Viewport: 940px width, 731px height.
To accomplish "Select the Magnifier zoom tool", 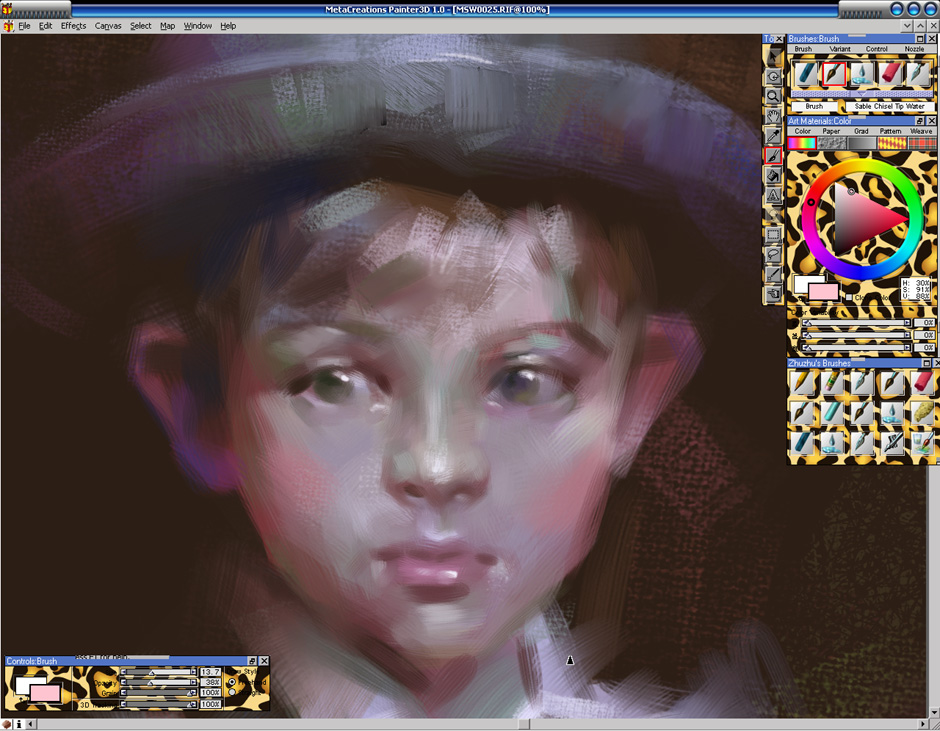I will [773, 96].
